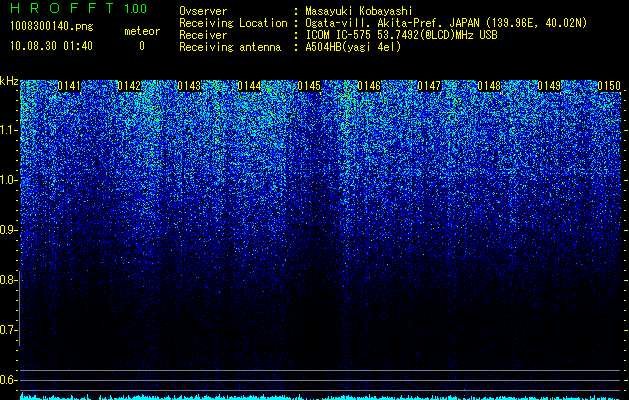Viewport: 629px width, 400px height.
Task: Click the kHz axis unit label
Action: pyautogui.click(x=9, y=81)
